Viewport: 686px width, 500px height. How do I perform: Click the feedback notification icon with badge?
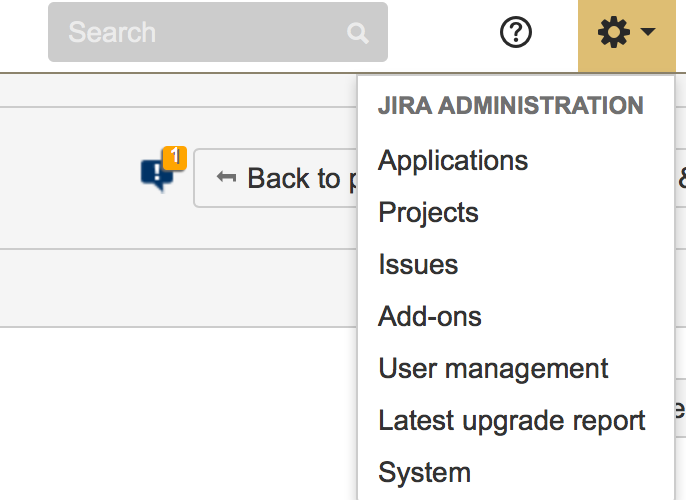[x=164, y=169]
